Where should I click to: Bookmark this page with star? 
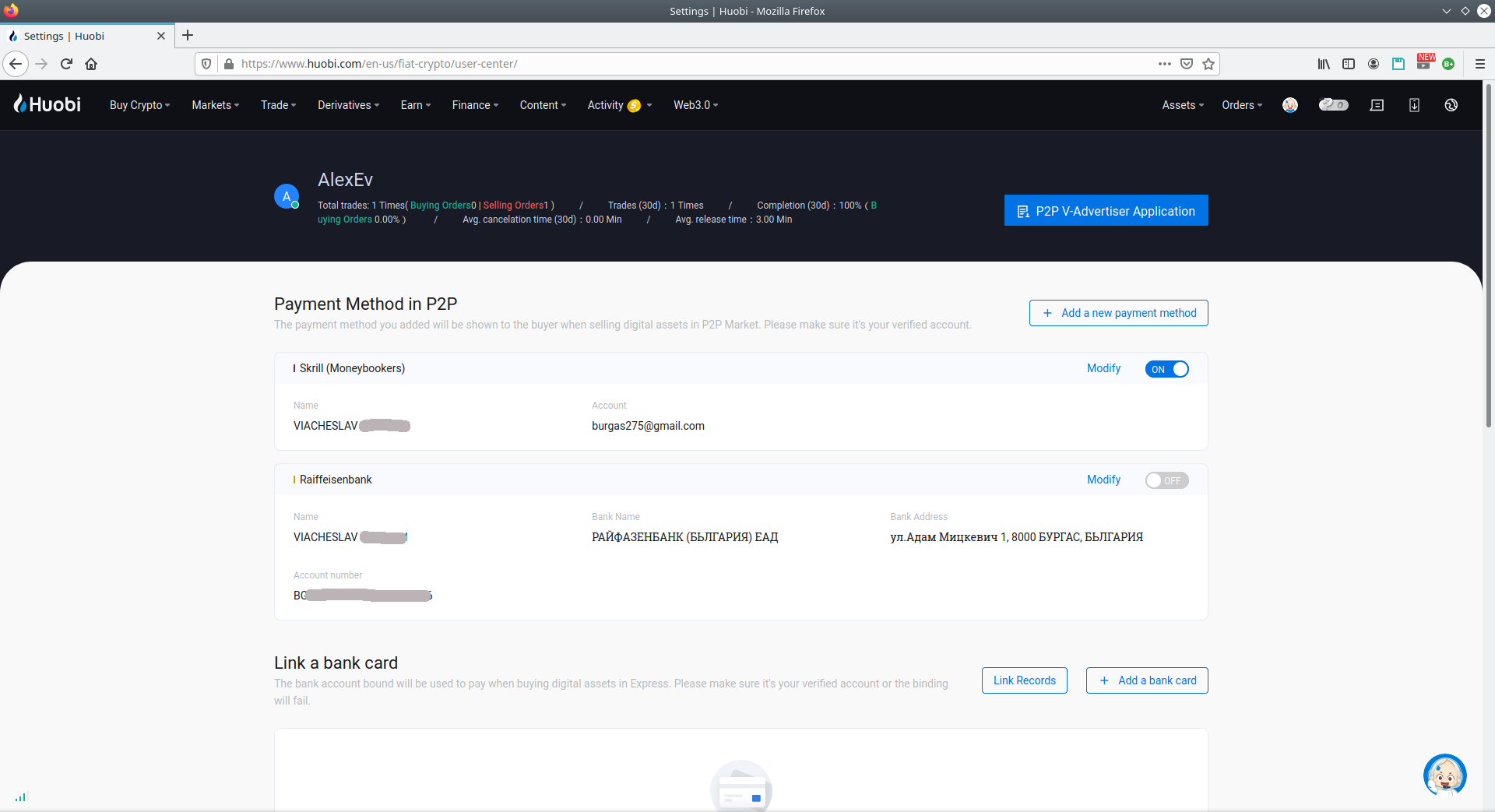pyautogui.click(x=1208, y=64)
